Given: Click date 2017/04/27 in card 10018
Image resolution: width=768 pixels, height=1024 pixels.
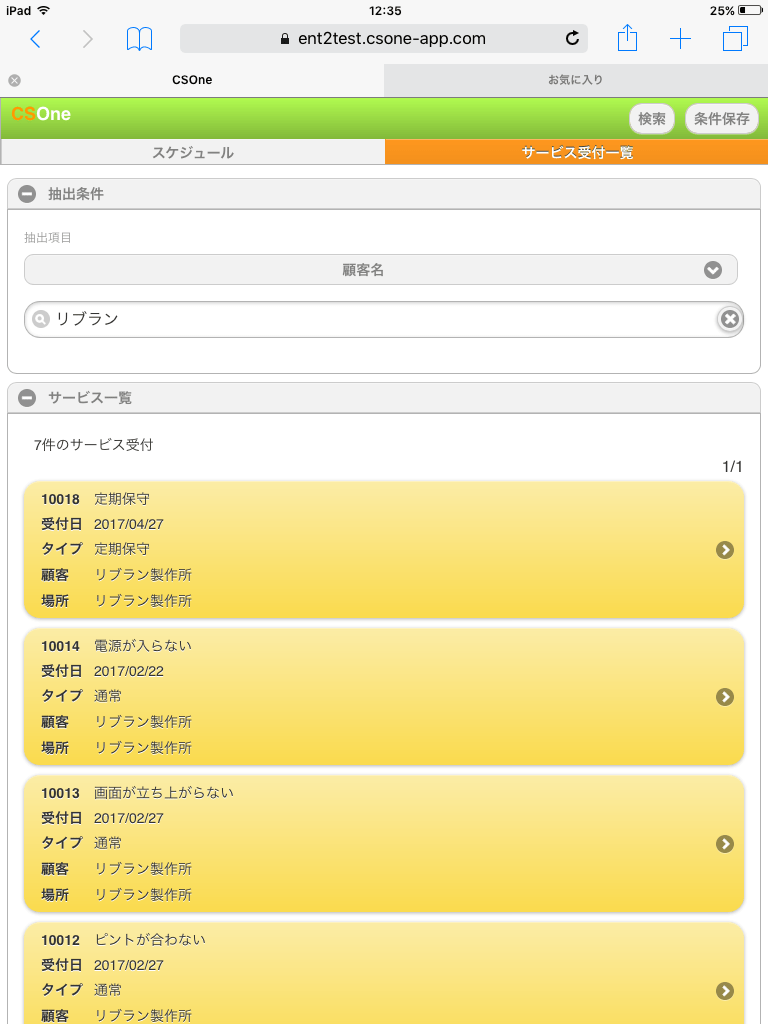Looking at the screenshot, I should pyautogui.click(x=129, y=524).
